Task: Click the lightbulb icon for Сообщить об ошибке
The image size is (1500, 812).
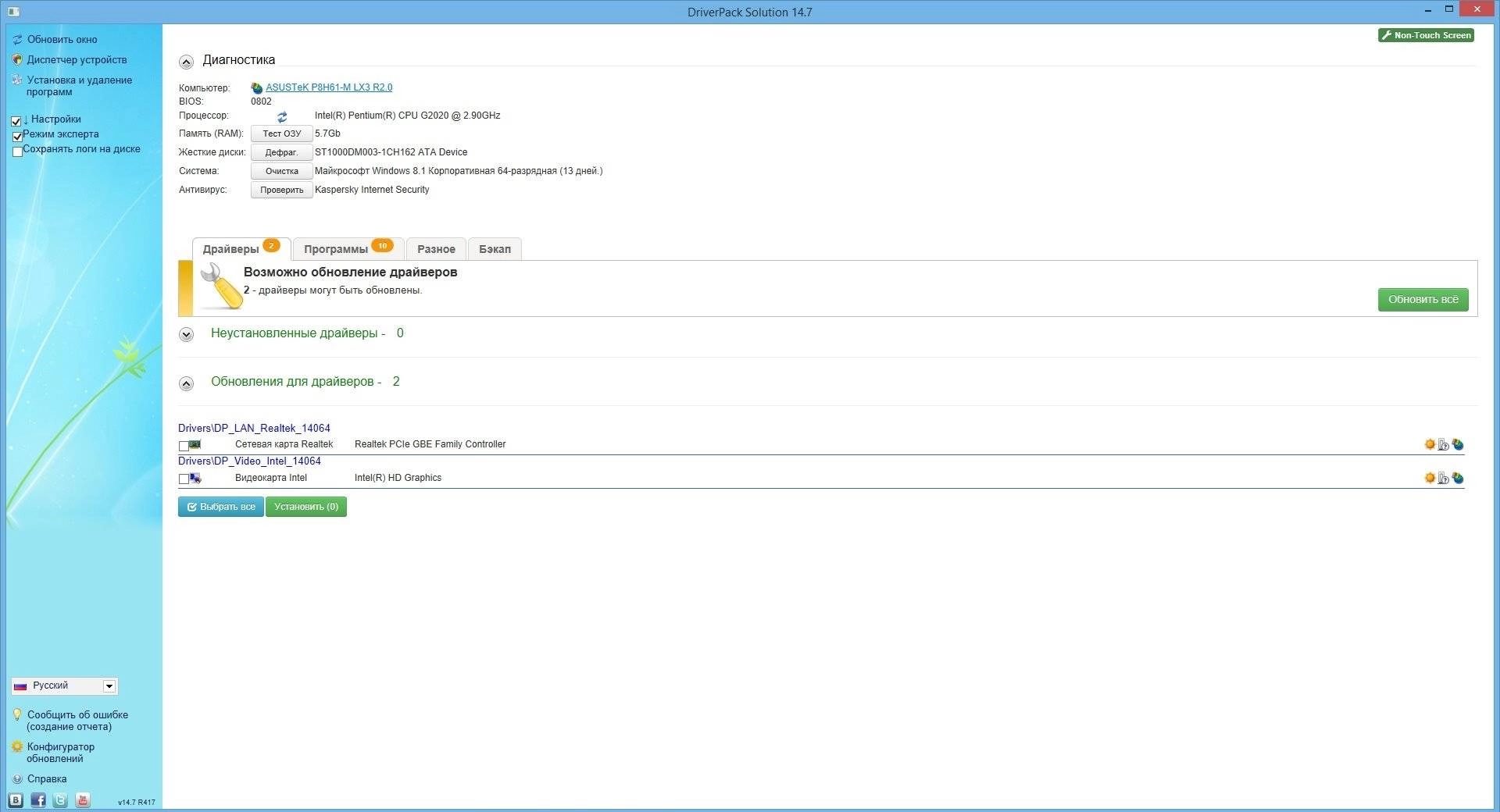Action: tap(17, 714)
